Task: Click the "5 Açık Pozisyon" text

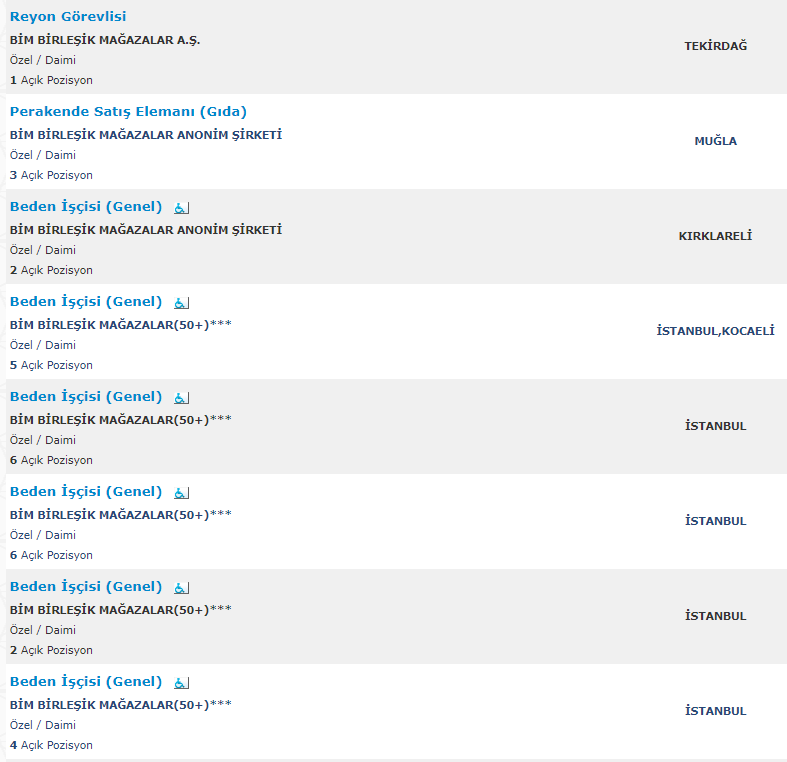Action: (x=51, y=365)
